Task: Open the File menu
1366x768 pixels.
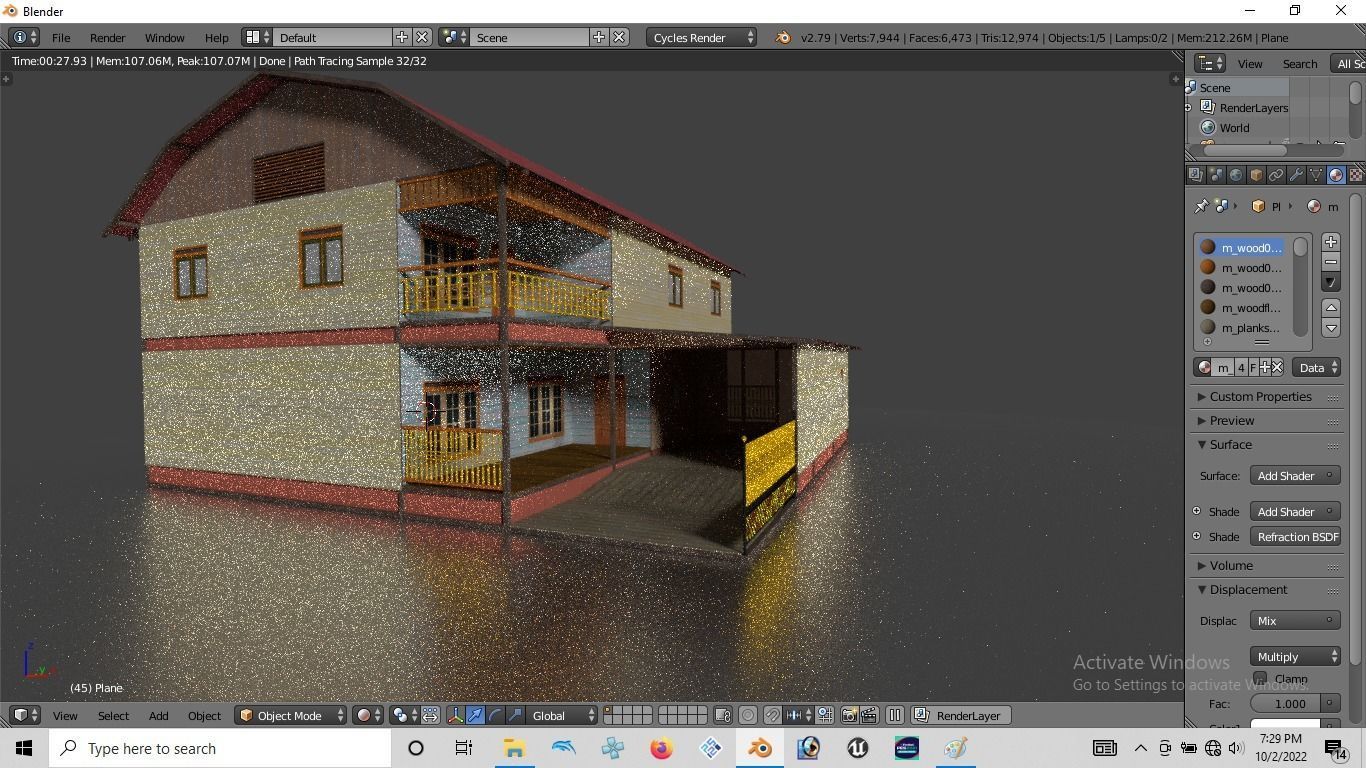Action: point(61,38)
